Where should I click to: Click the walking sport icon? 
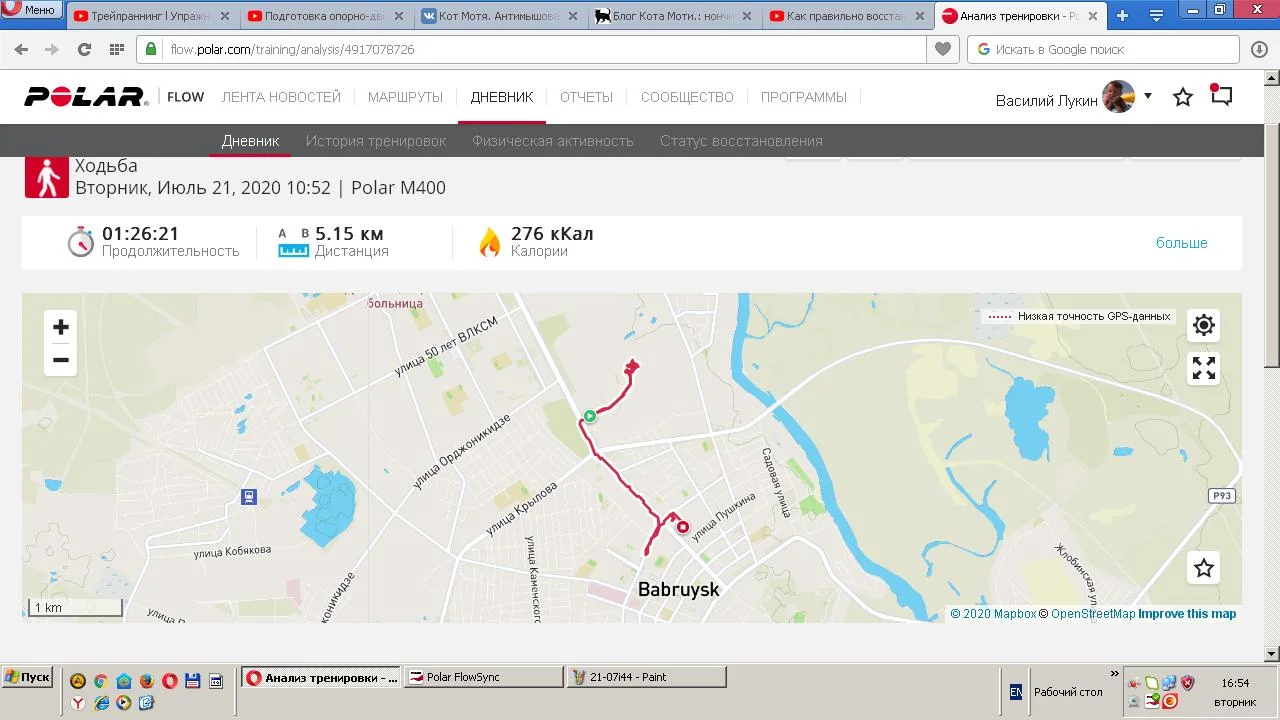(45, 178)
